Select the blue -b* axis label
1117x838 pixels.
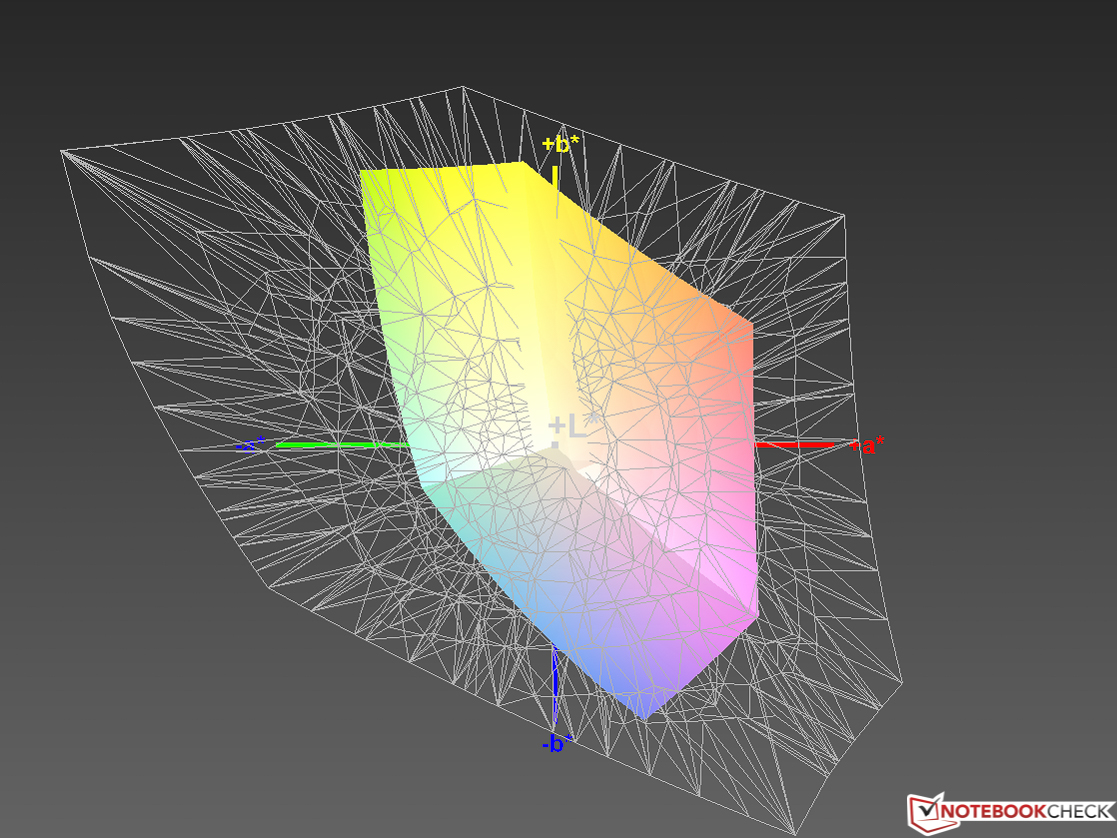[557, 744]
